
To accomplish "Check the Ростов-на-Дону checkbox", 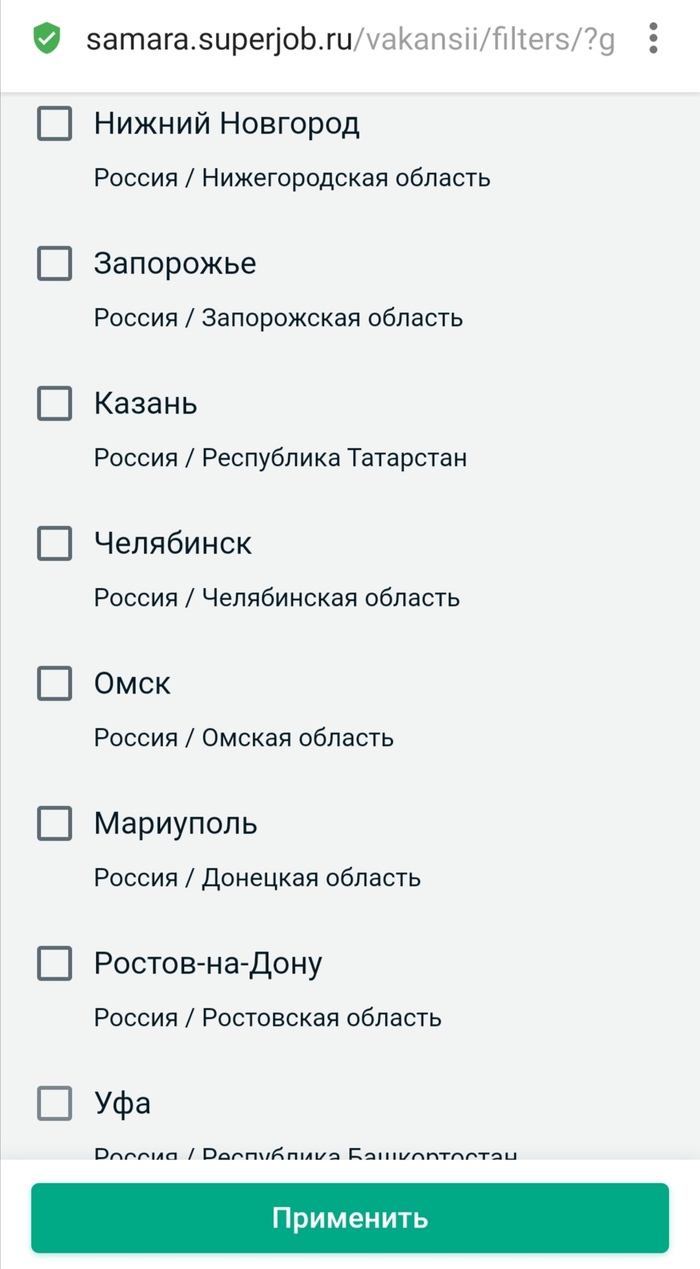I will (54, 964).
